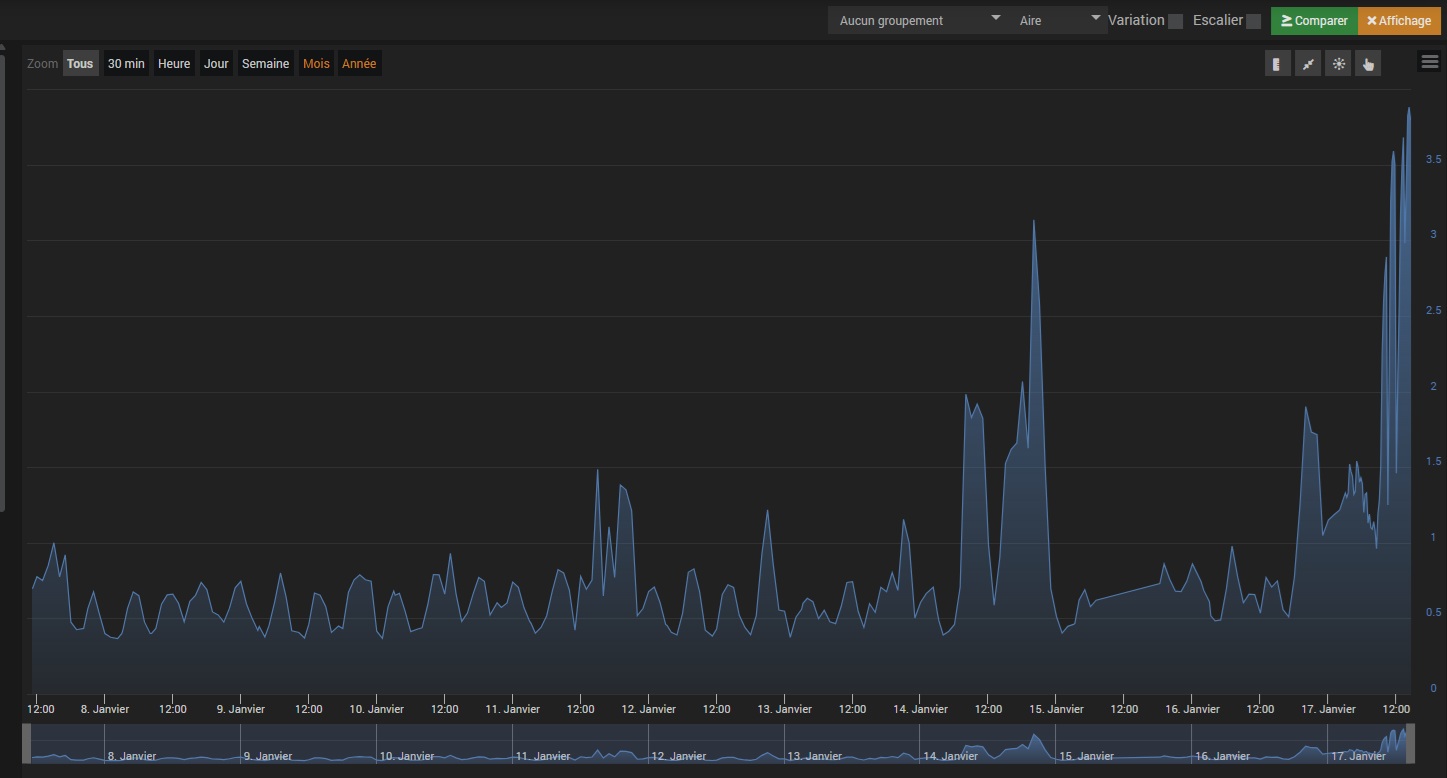1447x778 pixels.
Task: Open the Aire chart type dropdown
Action: (x=1057, y=20)
